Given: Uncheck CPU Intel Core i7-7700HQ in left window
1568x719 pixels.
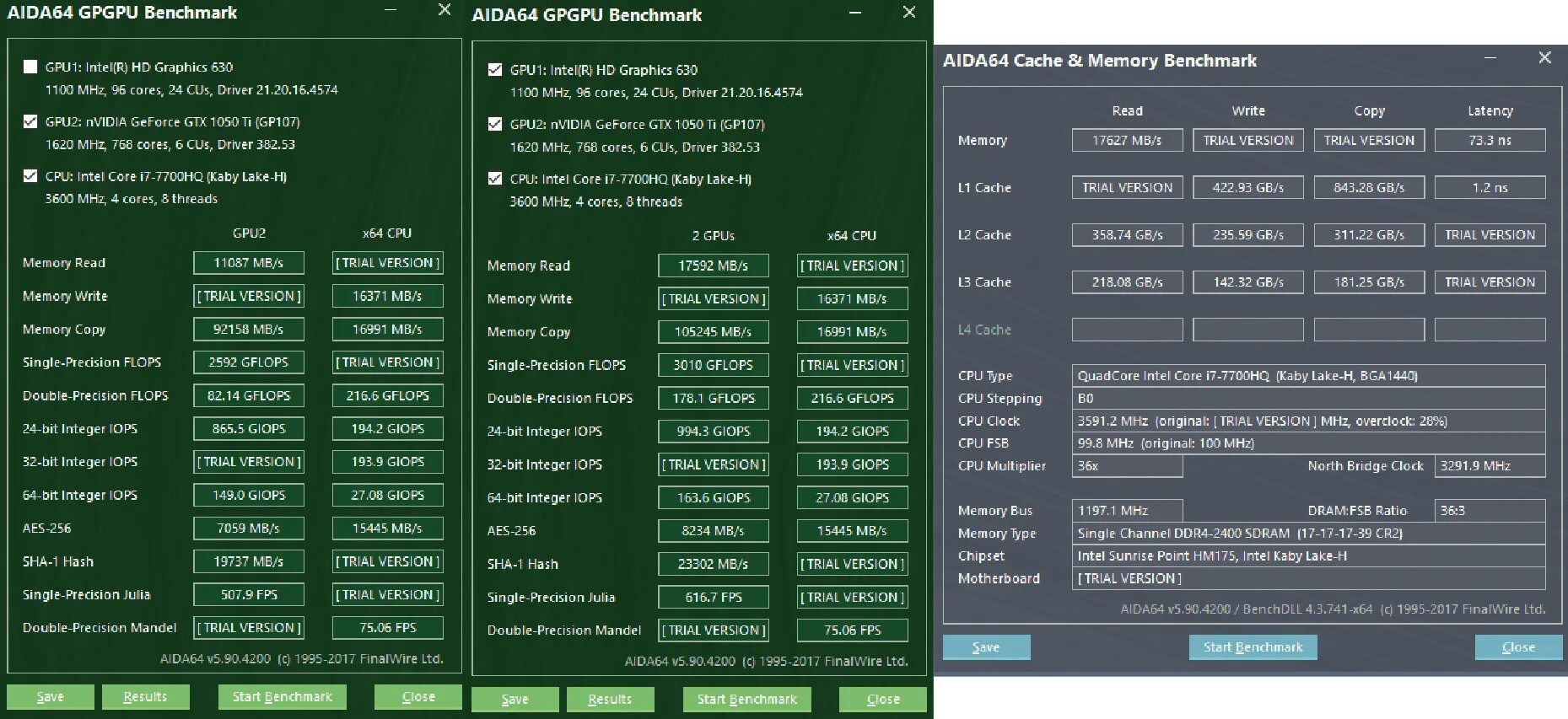Looking at the screenshot, I should click(x=31, y=176).
